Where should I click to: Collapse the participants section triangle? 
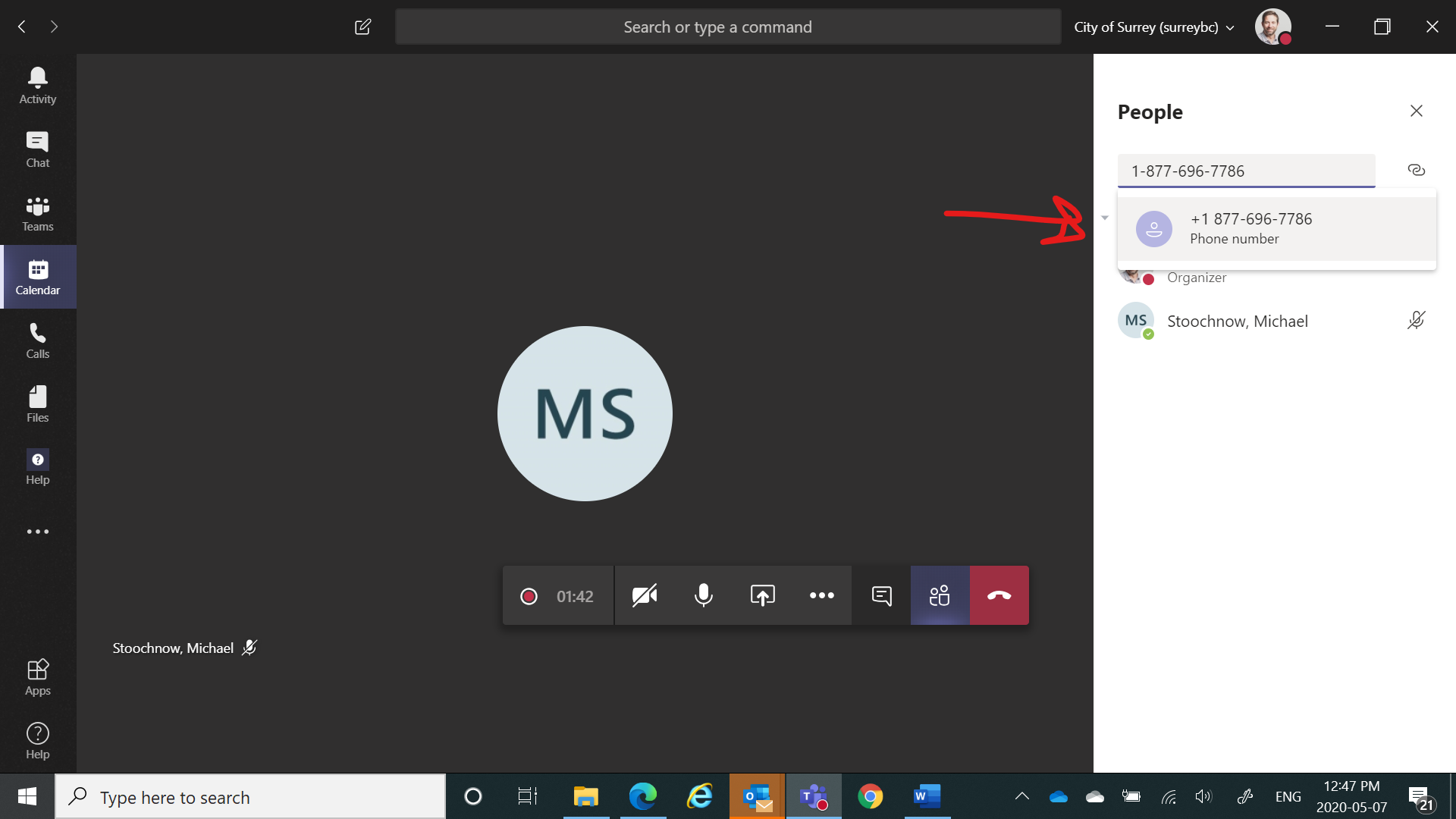click(1105, 218)
